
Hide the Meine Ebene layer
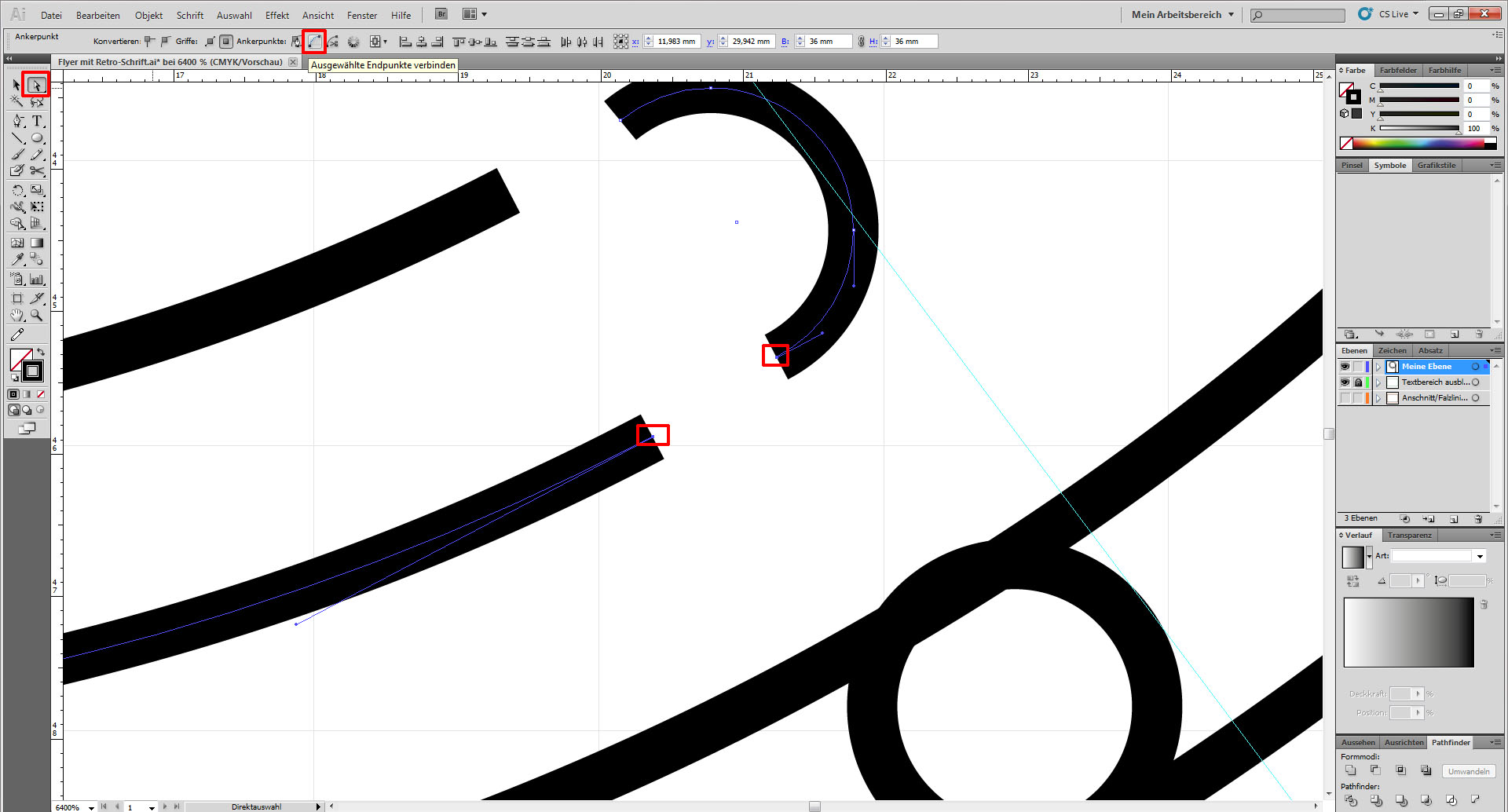pyautogui.click(x=1345, y=367)
